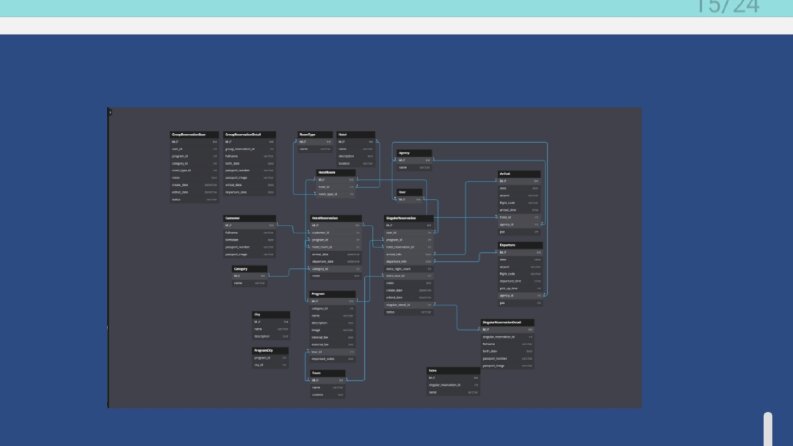Select the ProgramCity table header

point(270,350)
